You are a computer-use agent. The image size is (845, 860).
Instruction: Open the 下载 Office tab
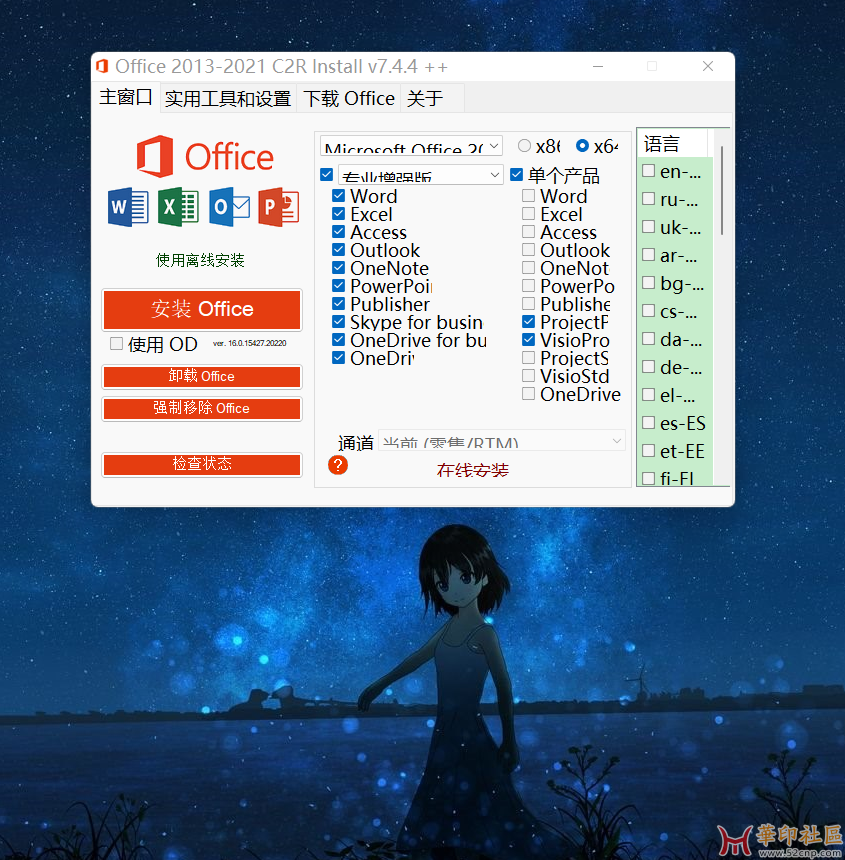pyautogui.click(x=349, y=99)
